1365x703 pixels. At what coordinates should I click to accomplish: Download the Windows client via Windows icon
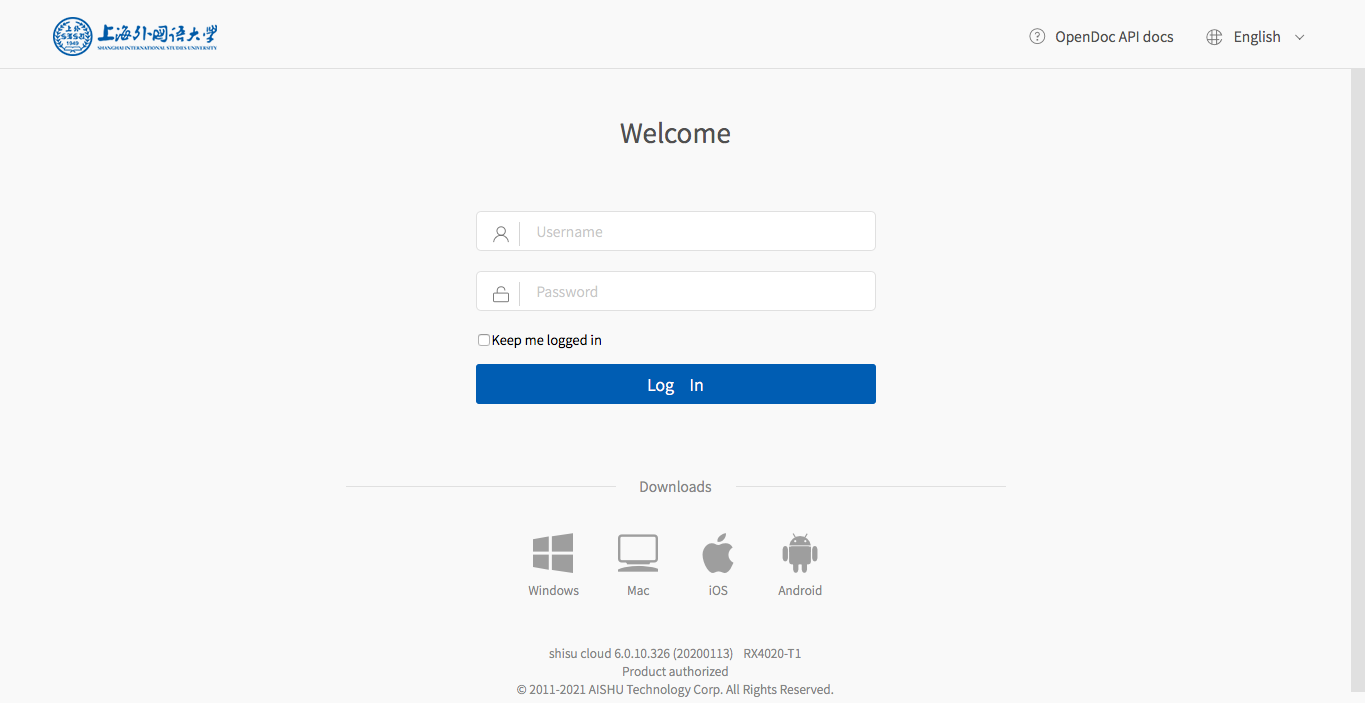(x=553, y=553)
